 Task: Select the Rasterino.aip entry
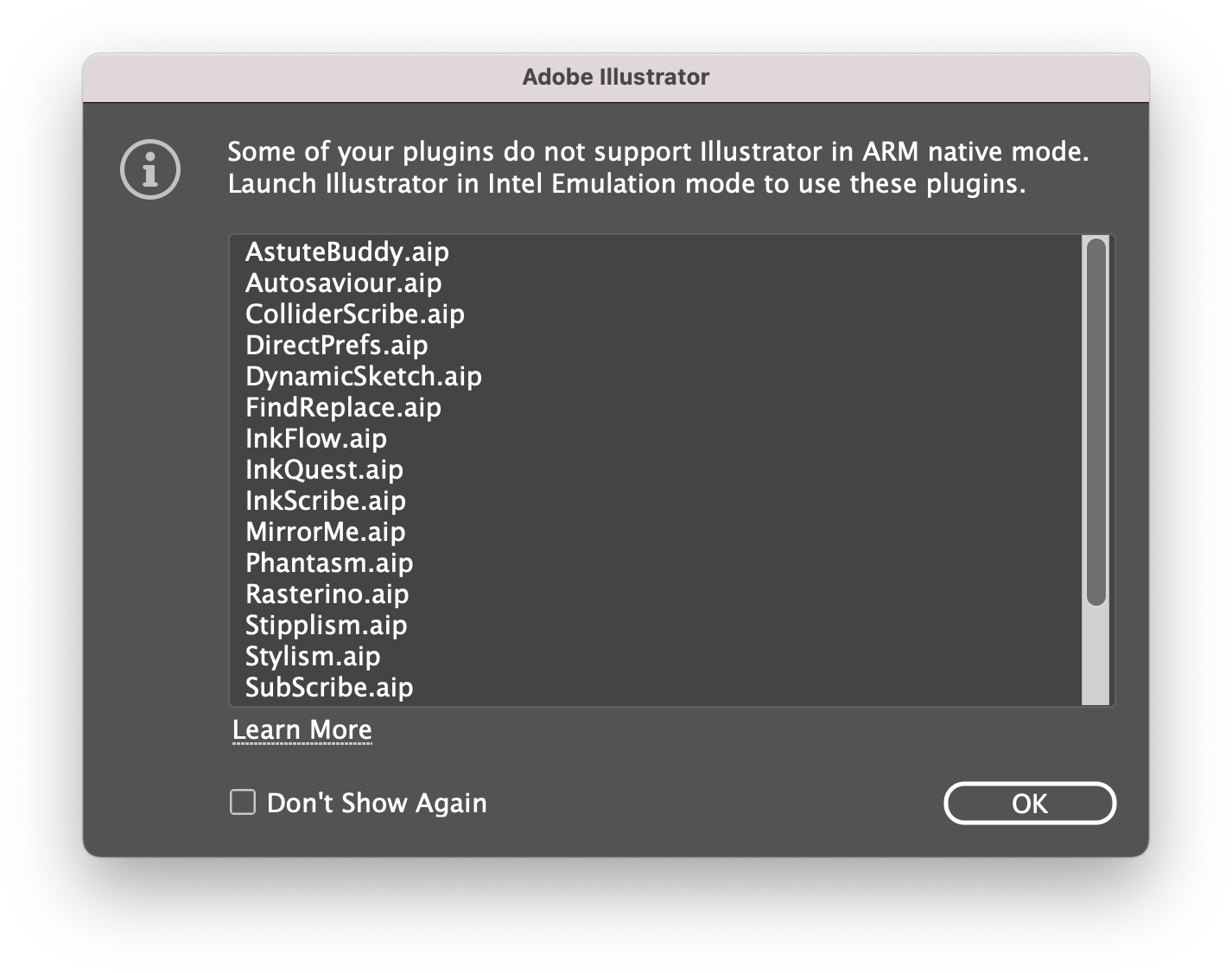(x=327, y=595)
